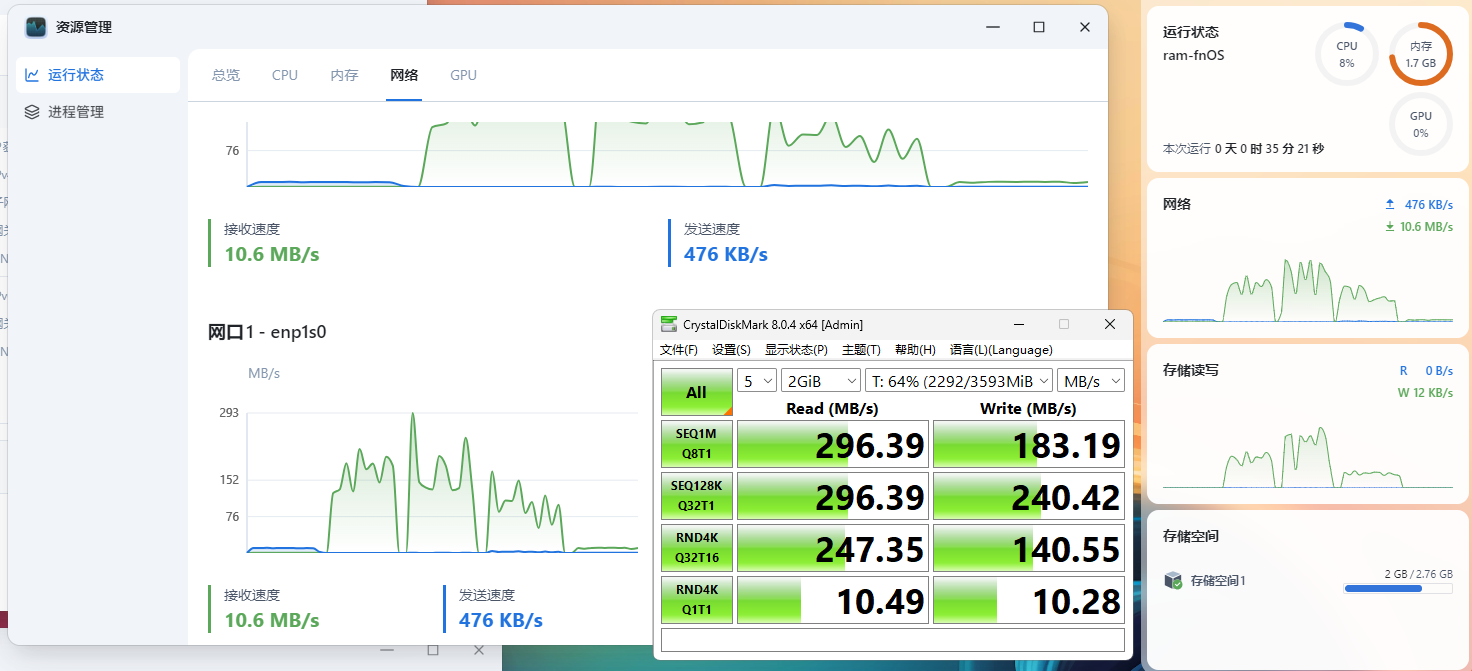Click the CrystalDiskMark app icon in title bar

(x=669, y=324)
